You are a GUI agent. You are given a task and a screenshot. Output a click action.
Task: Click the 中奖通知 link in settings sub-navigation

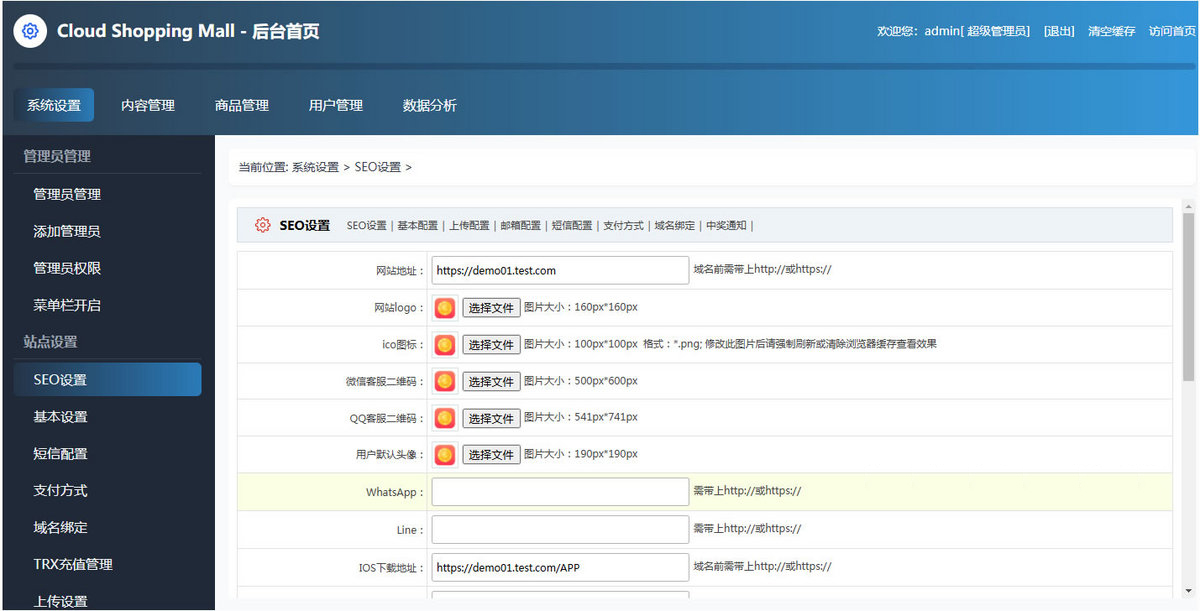pos(726,226)
